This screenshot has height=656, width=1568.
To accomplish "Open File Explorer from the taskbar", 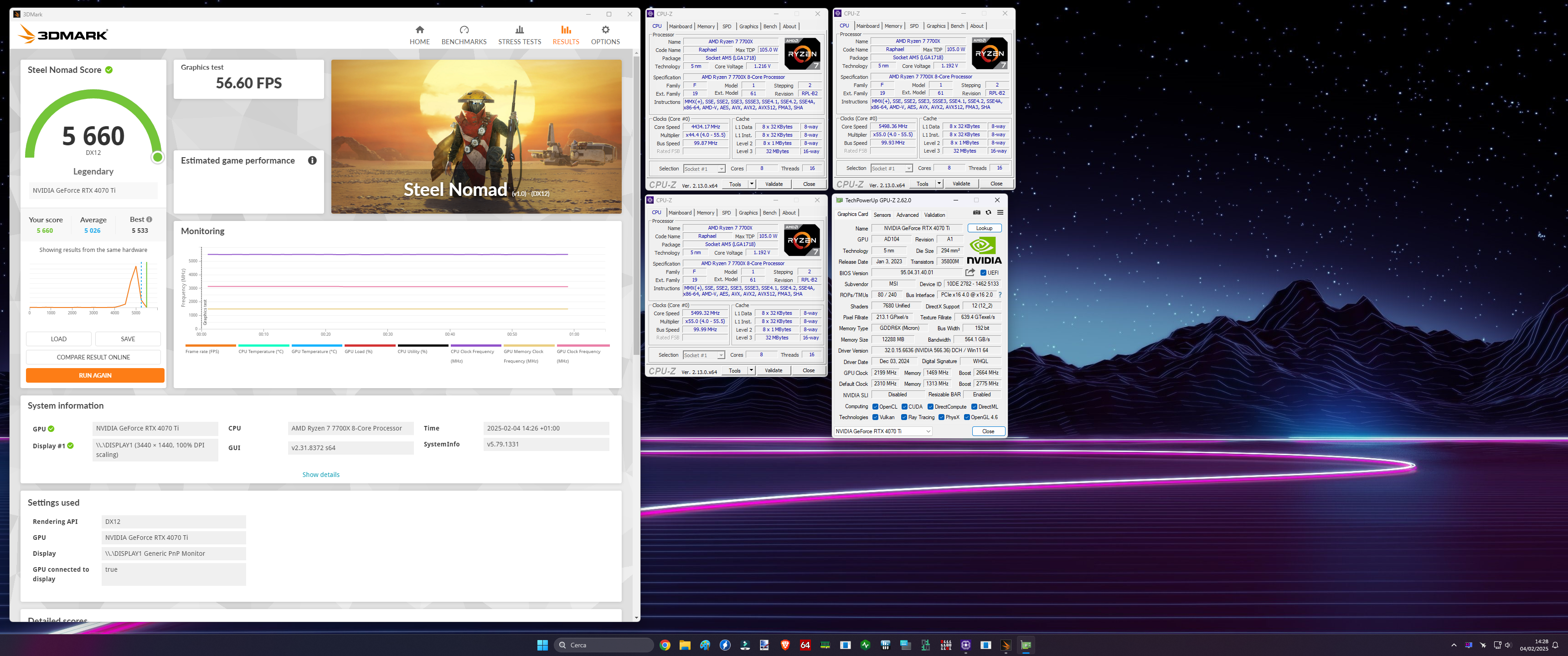I will coord(685,645).
